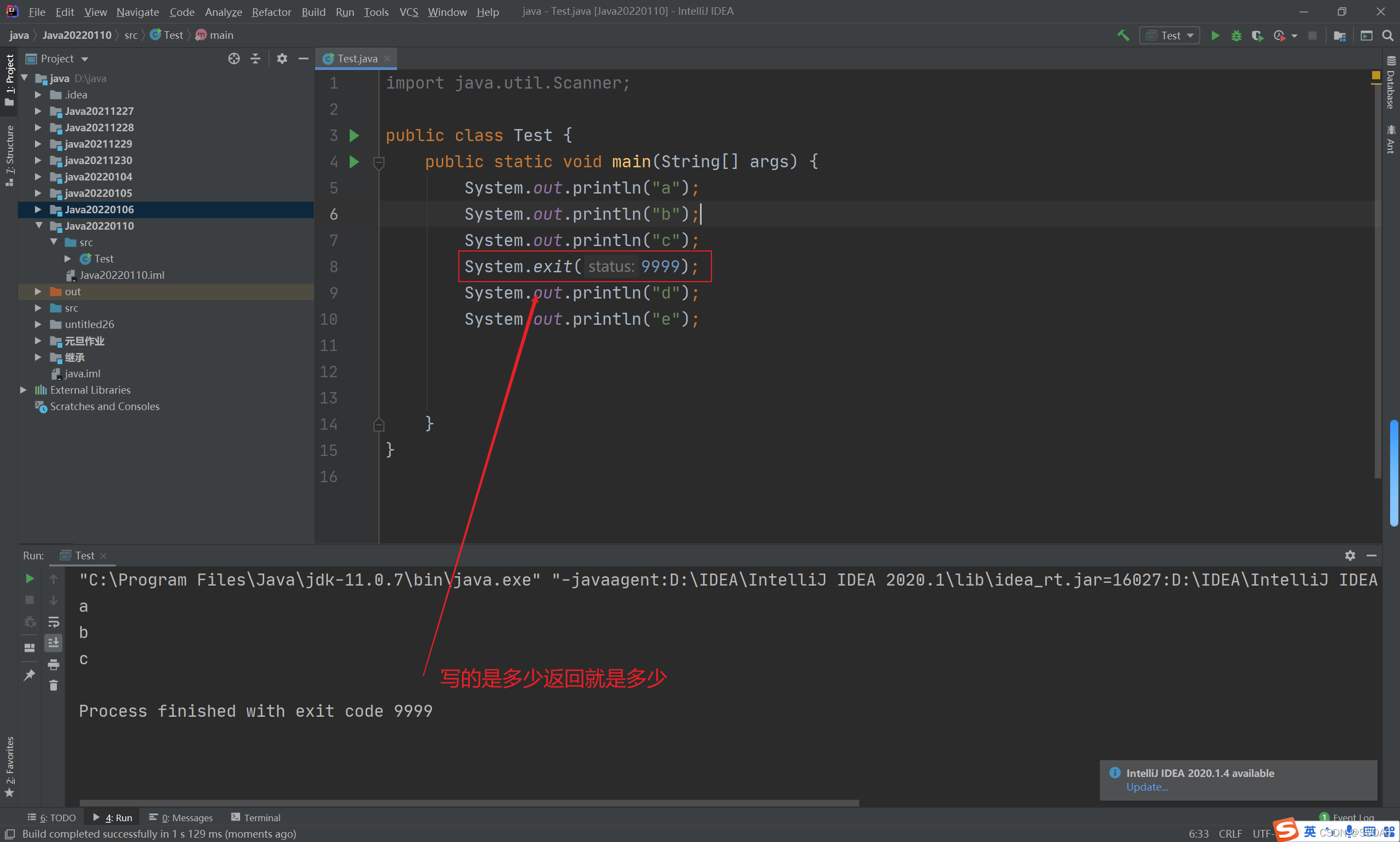1400x842 pixels.
Task: Hide the Run panel with minus icon
Action: [1371, 556]
